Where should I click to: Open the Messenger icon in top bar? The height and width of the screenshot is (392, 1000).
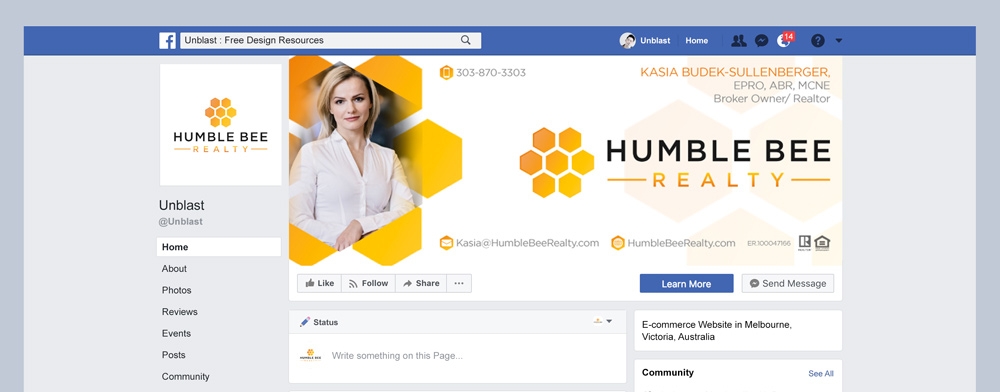(761, 41)
